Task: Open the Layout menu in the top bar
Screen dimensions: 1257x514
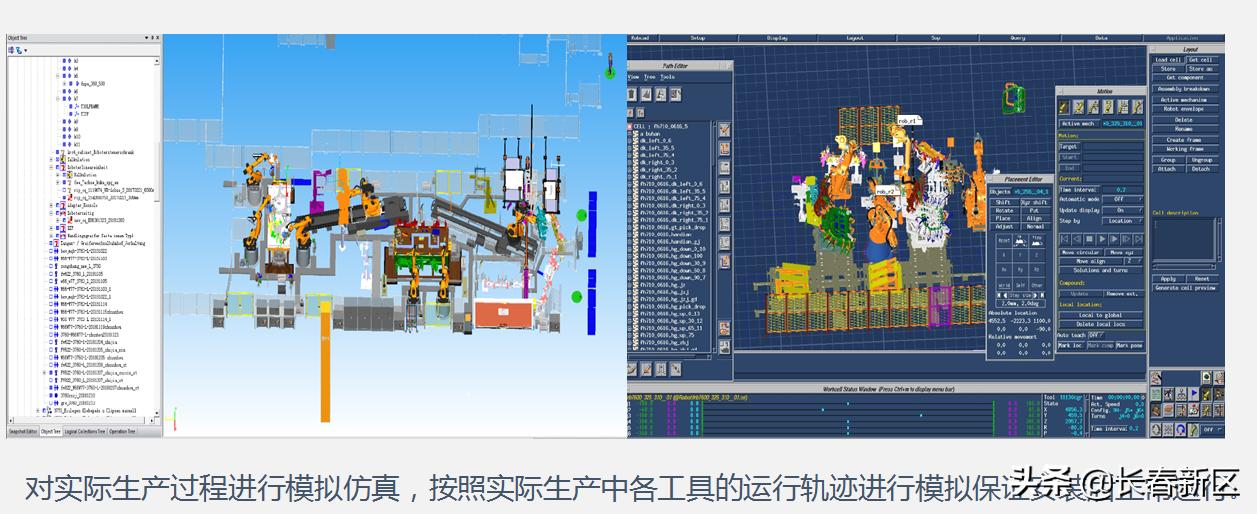Action: pos(855,38)
